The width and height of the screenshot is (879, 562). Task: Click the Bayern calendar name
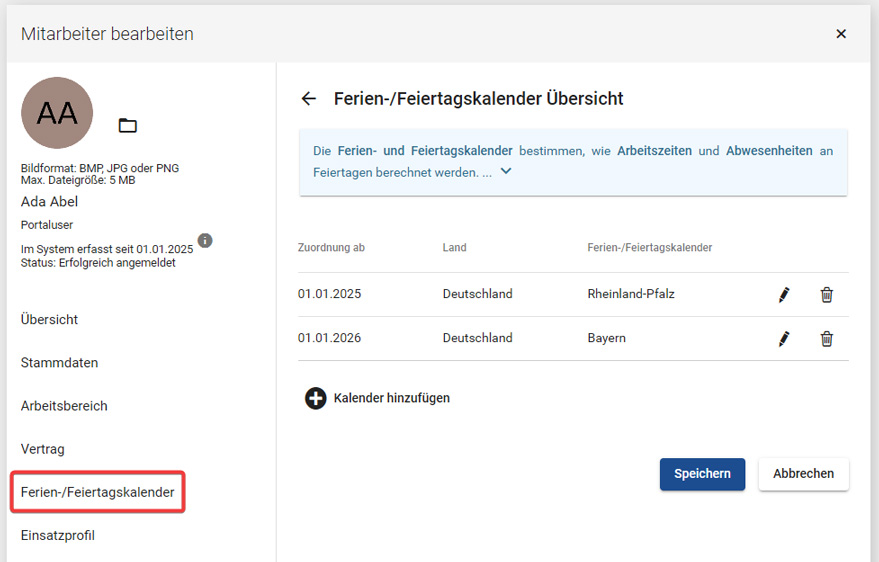pyautogui.click(x=607, y=338)
